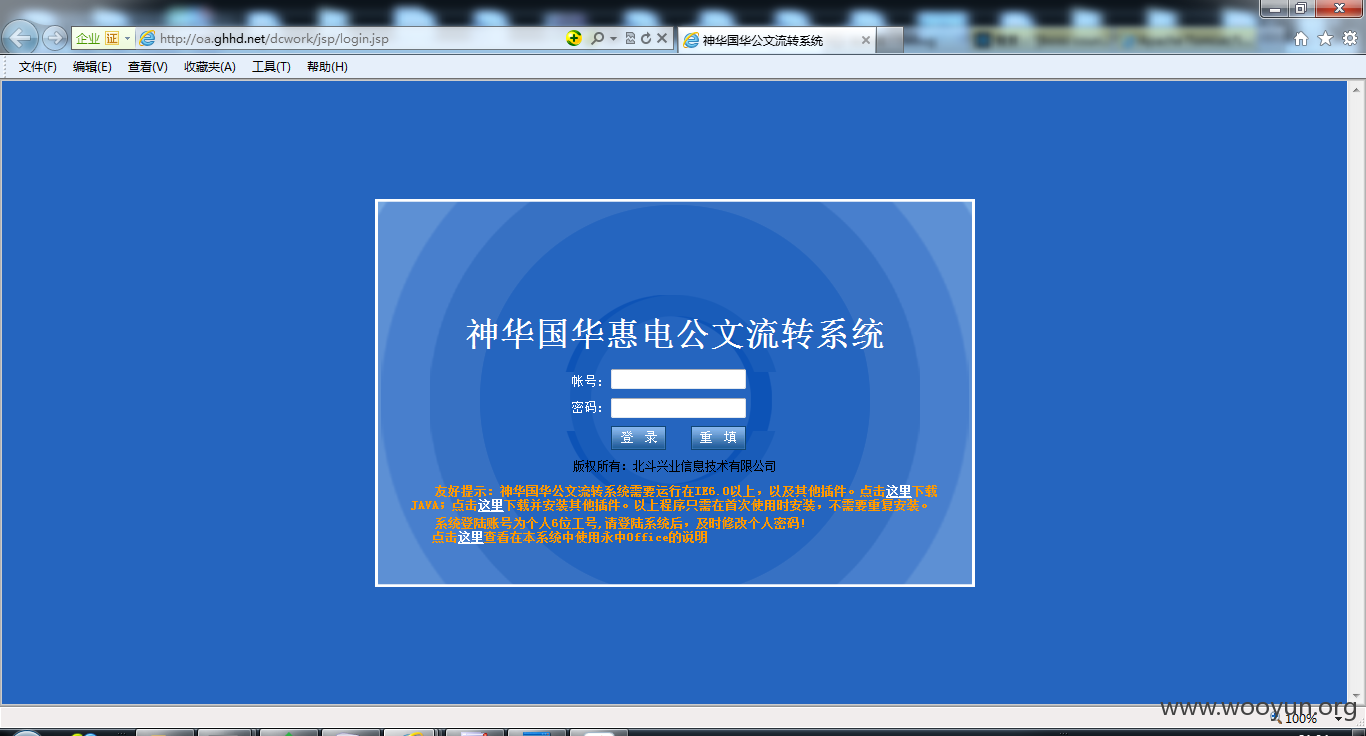Click the IE favicon on the 神华国华公文流转系统 tab
1366x736 pixels.
point(690,40)
